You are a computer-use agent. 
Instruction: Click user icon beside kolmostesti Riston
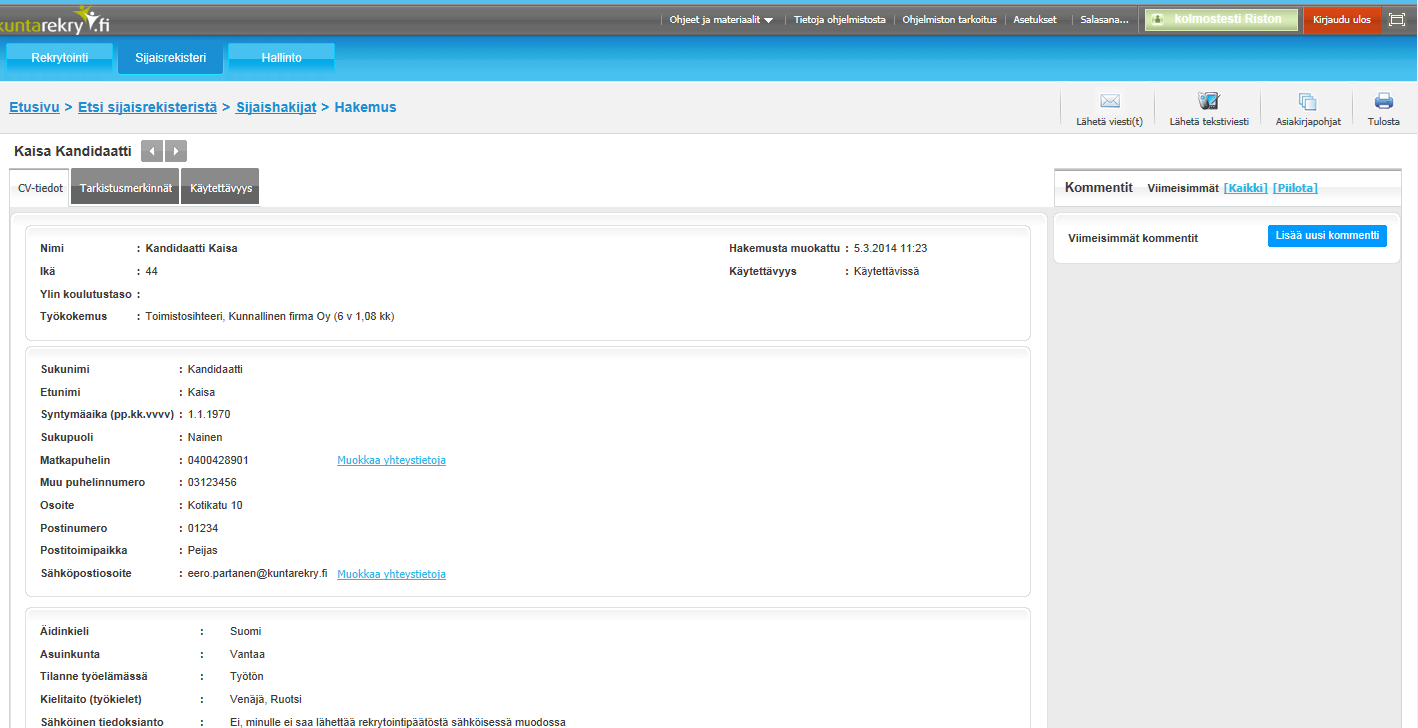1158,19
